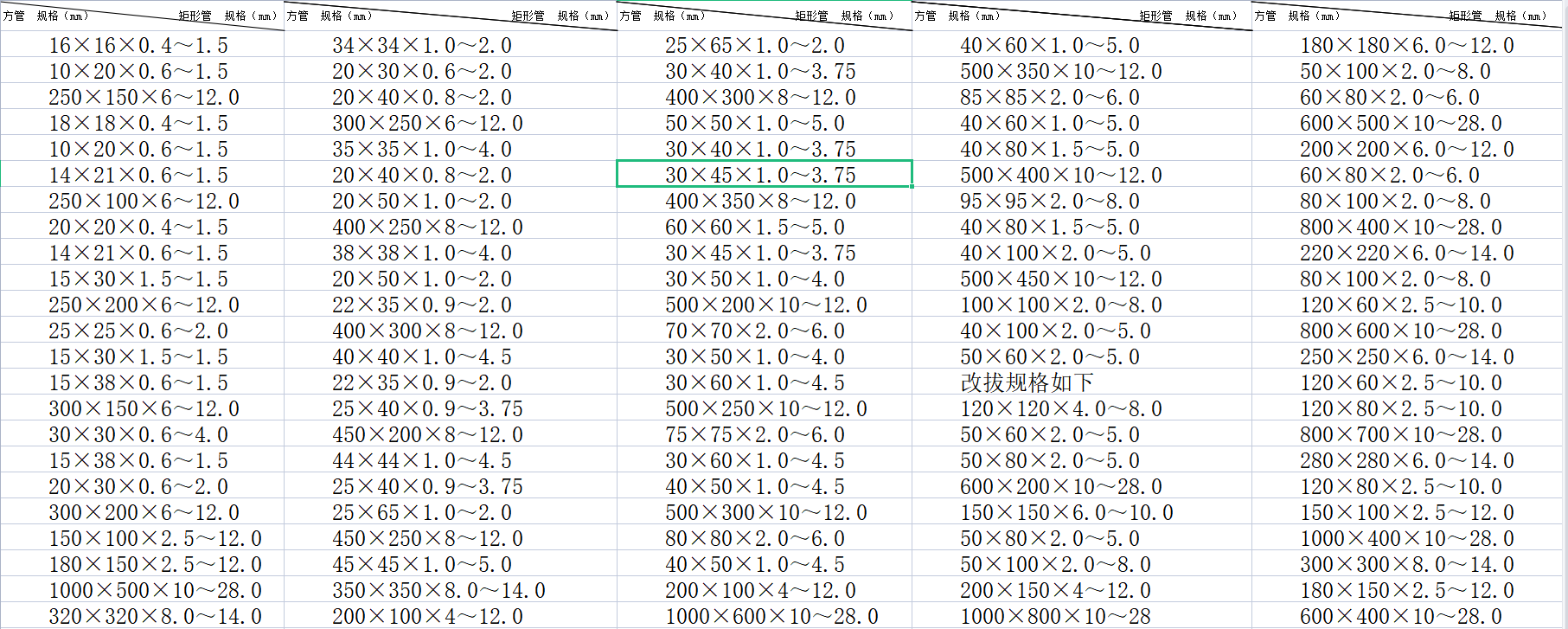Image resolution: width=1568 pixels, height=629 pixels.
Task: Click the 1000×600×10~28.0 cell
Action: (771, 616)
